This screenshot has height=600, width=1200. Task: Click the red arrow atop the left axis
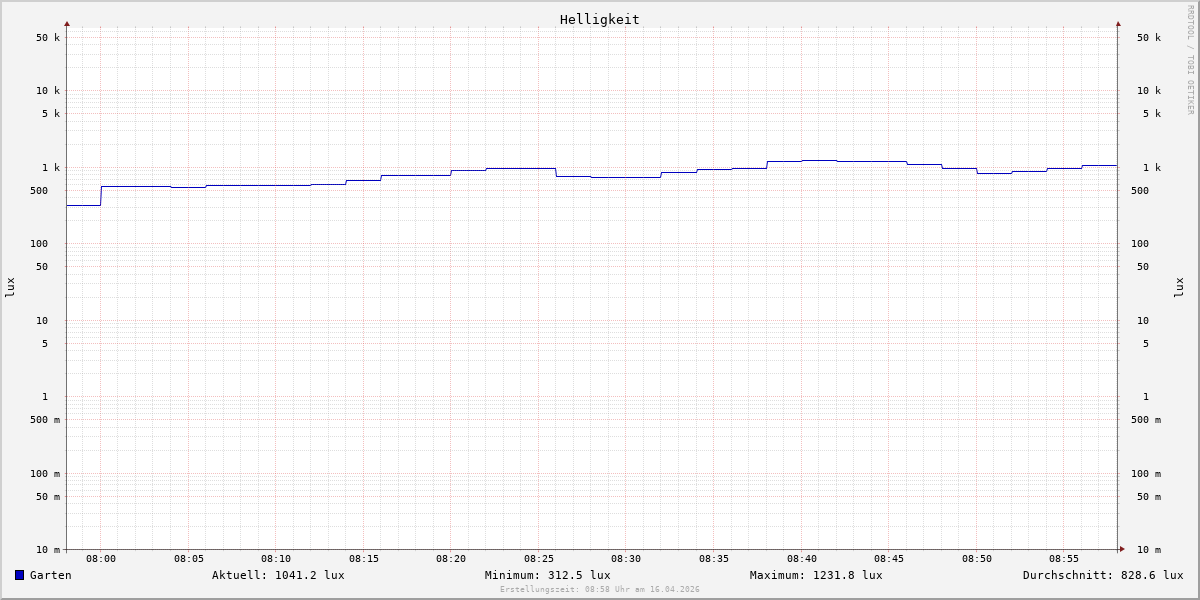(67, 23)
